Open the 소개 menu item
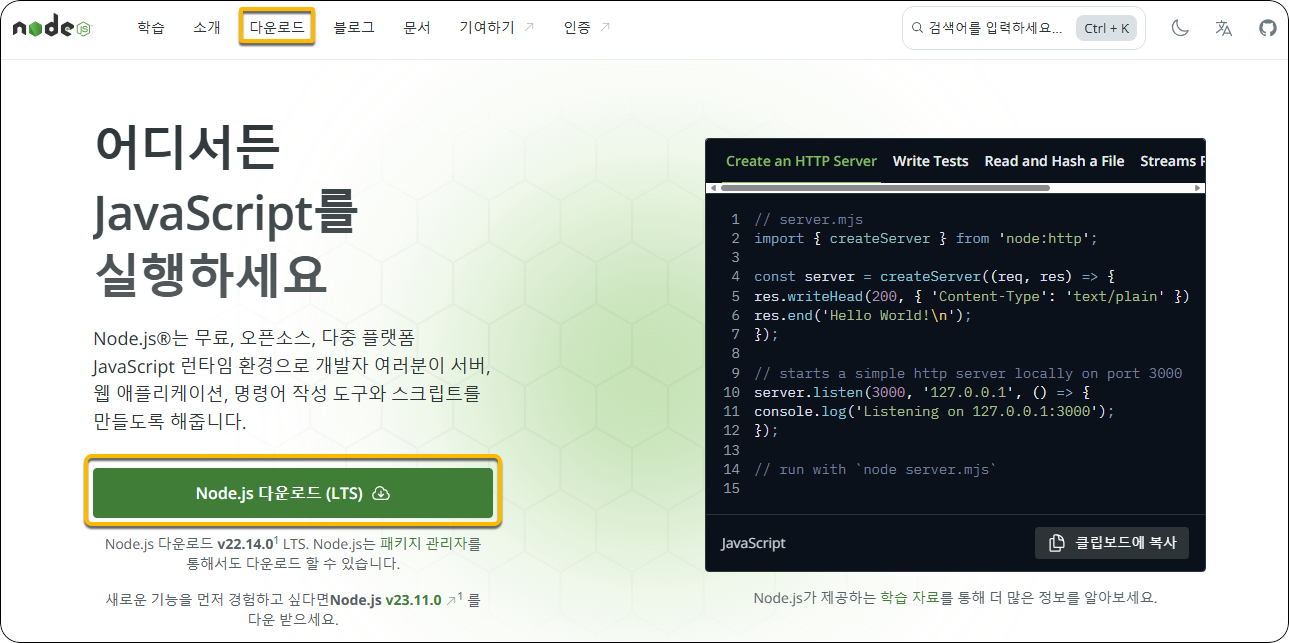 (207, 28)
